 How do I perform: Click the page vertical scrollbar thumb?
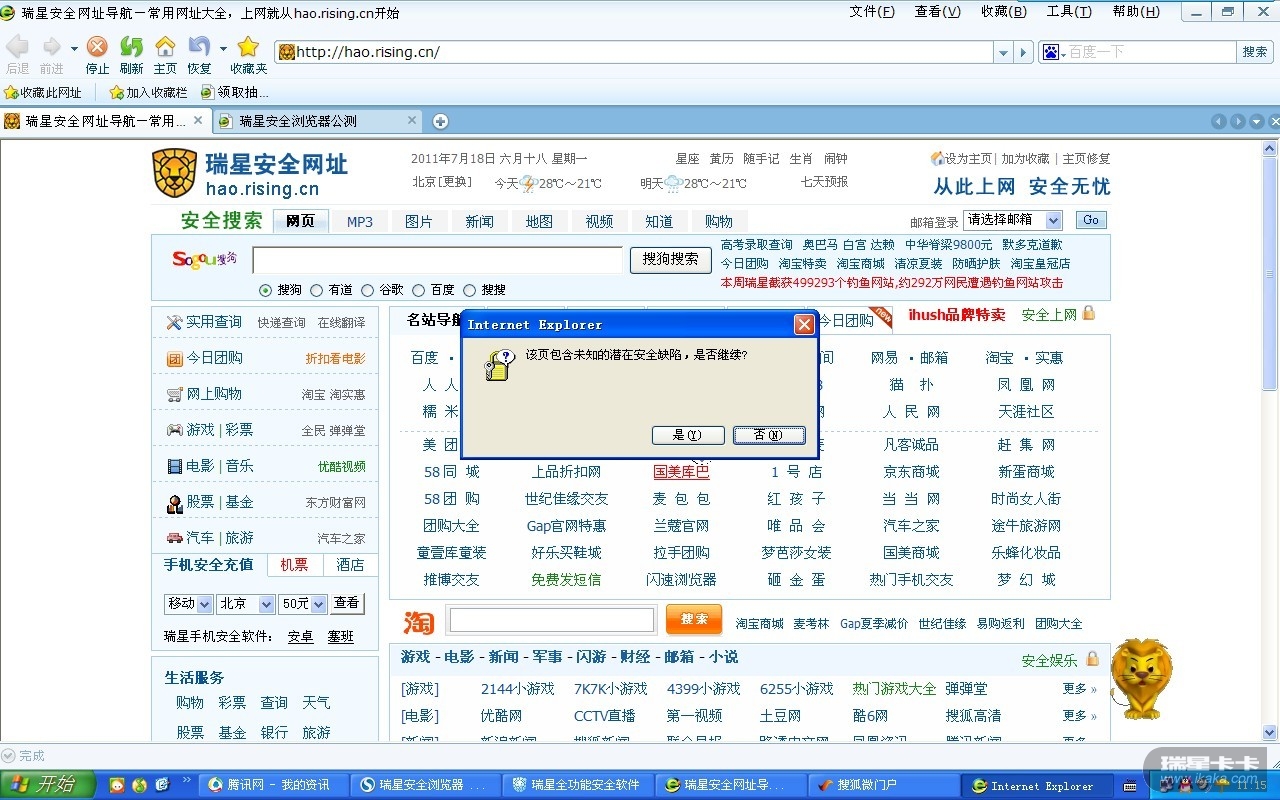click(1270, 275)
